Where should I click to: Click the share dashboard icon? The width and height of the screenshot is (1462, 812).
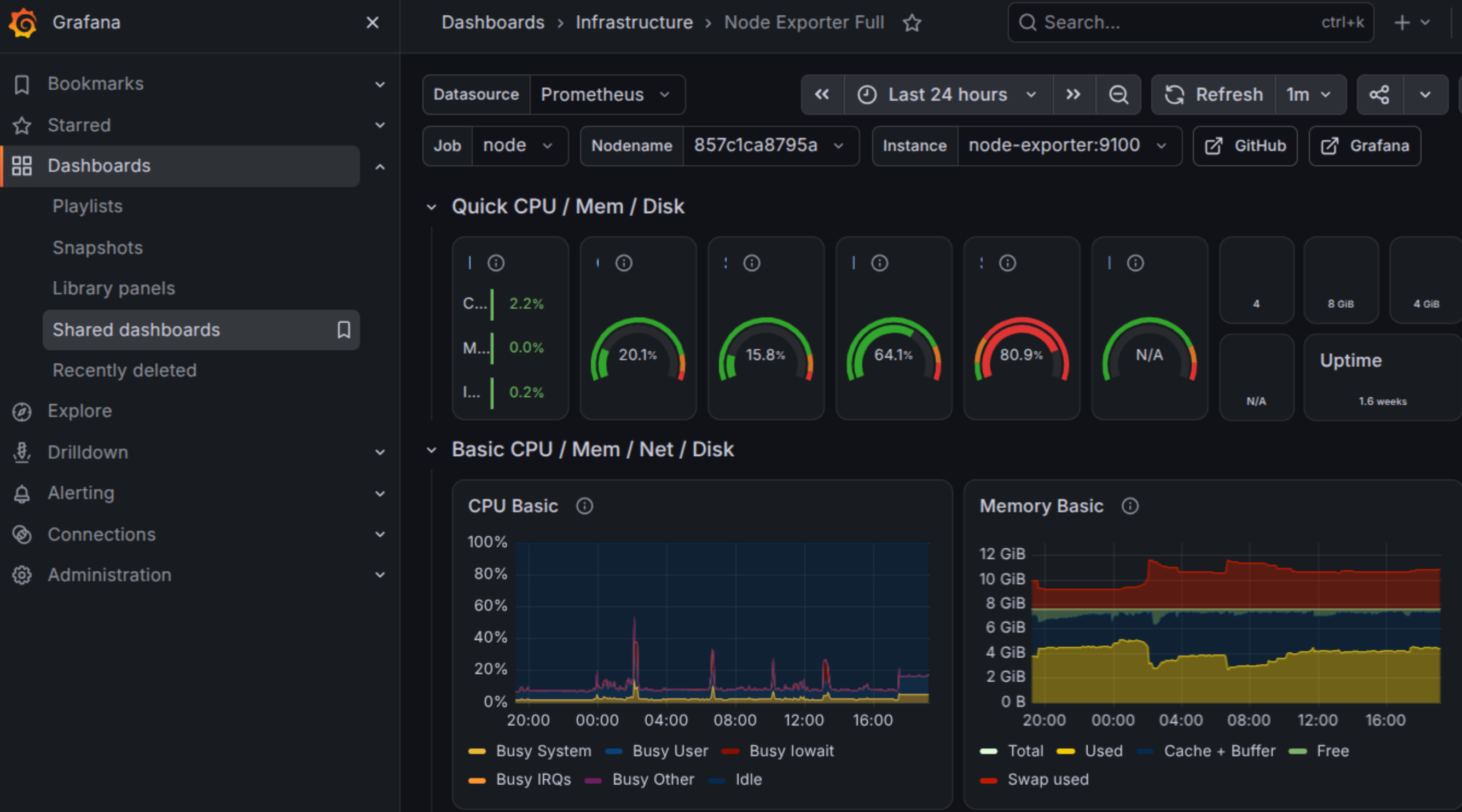point(1380,95)
